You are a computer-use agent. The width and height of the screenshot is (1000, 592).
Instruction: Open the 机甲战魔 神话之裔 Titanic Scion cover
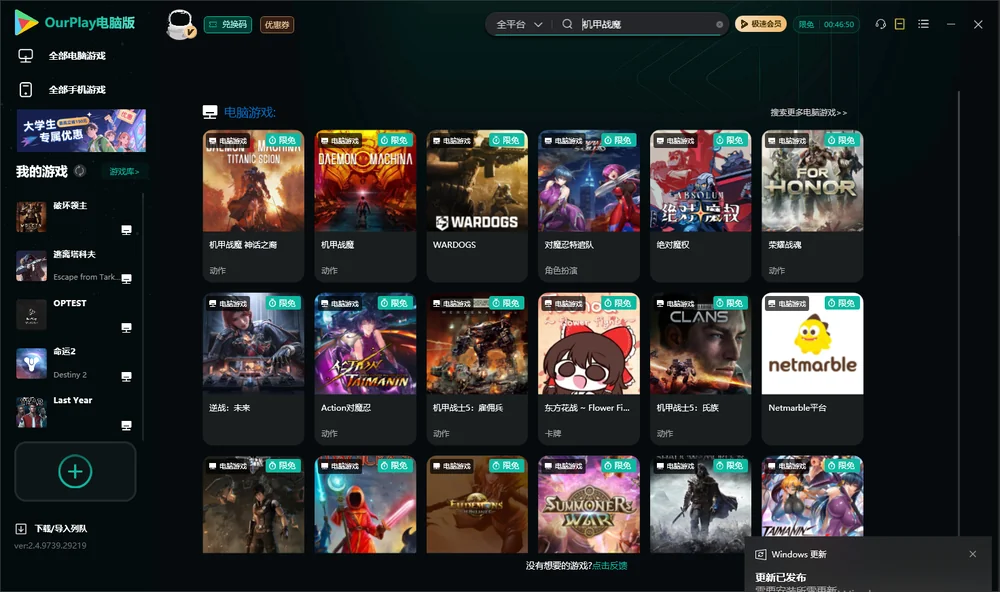(253, 181)
